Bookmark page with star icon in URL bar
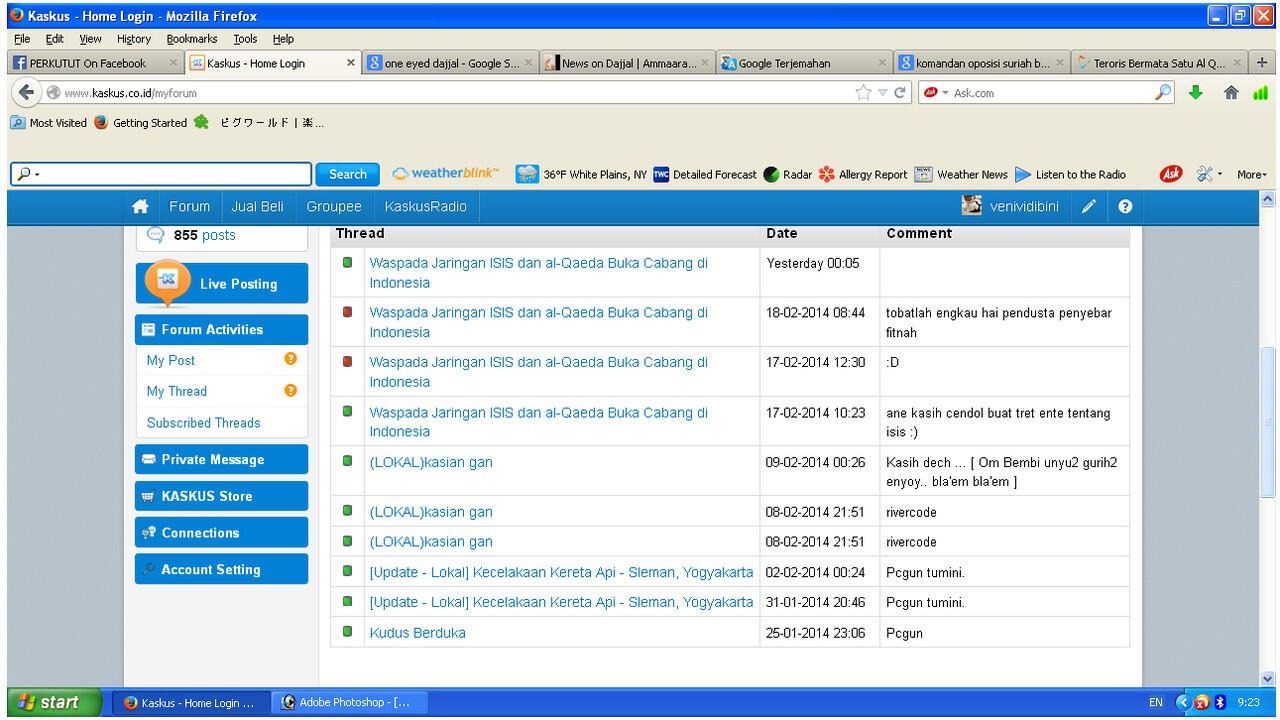Image resolution: width=1280 pixels, height=720 pixels. point(863,92)
